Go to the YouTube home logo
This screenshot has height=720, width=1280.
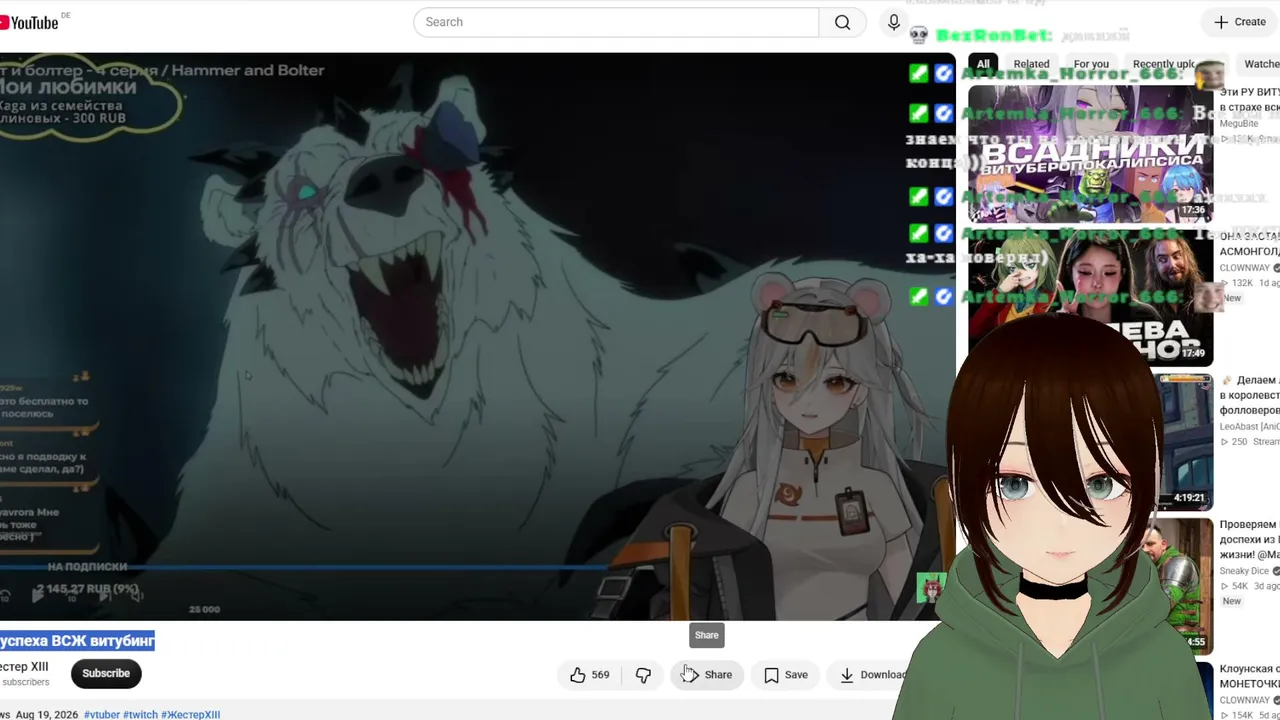click(x=30, y=22)
